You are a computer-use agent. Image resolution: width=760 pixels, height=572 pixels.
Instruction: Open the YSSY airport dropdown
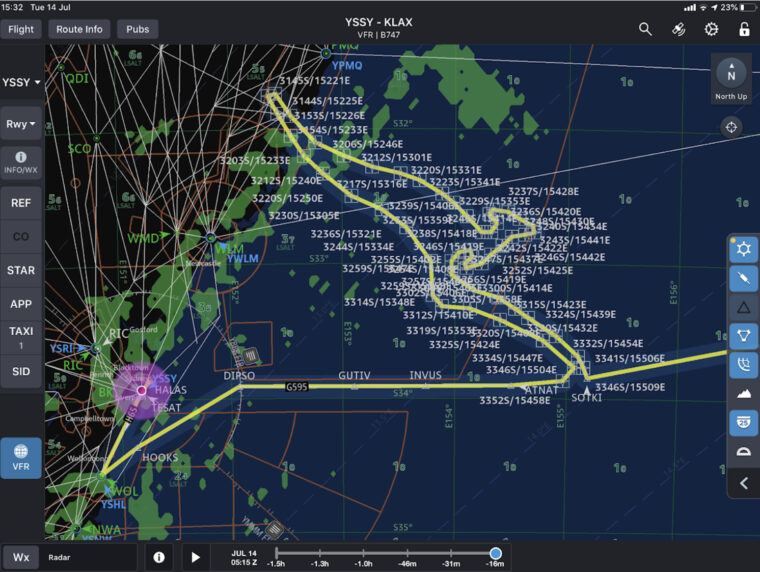point(21,82)
